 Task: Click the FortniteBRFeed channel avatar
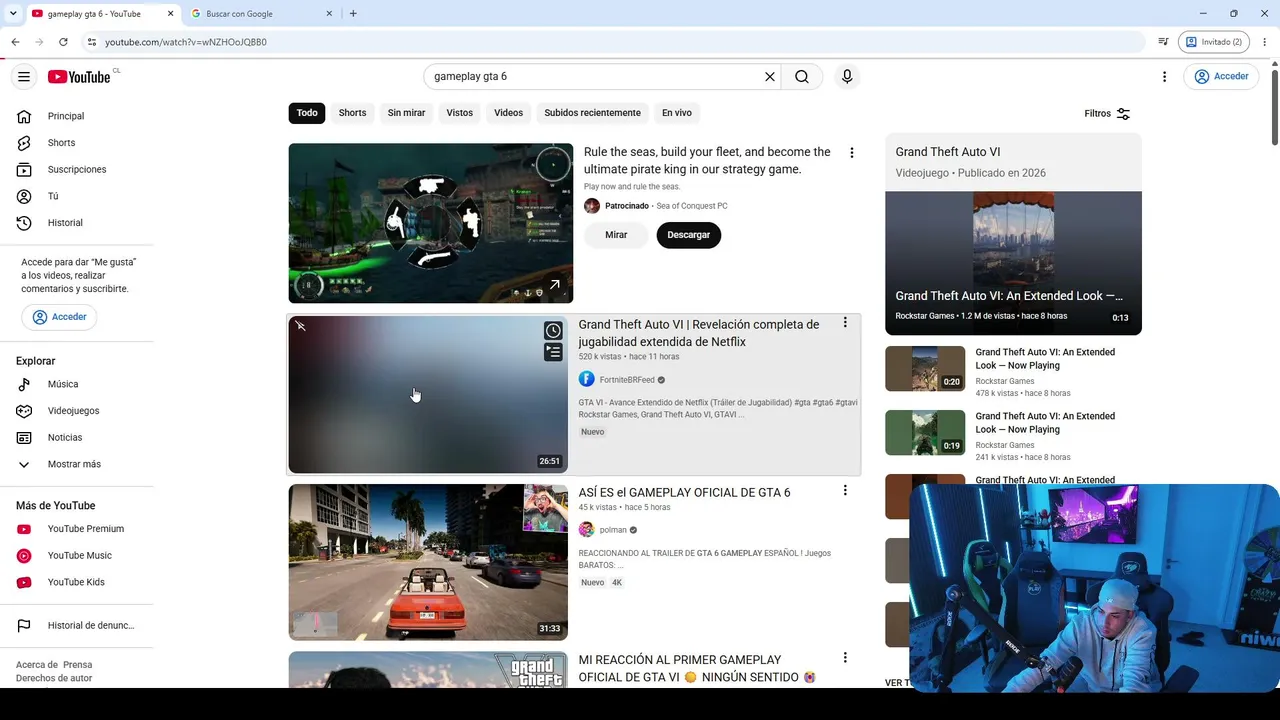point(587,380)
